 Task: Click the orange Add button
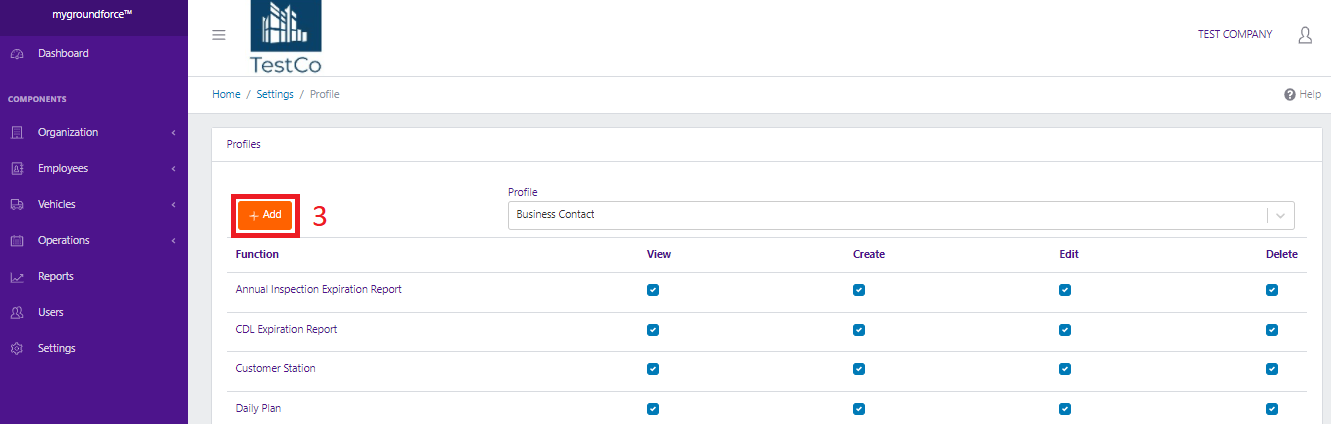[x=265, y=215]
